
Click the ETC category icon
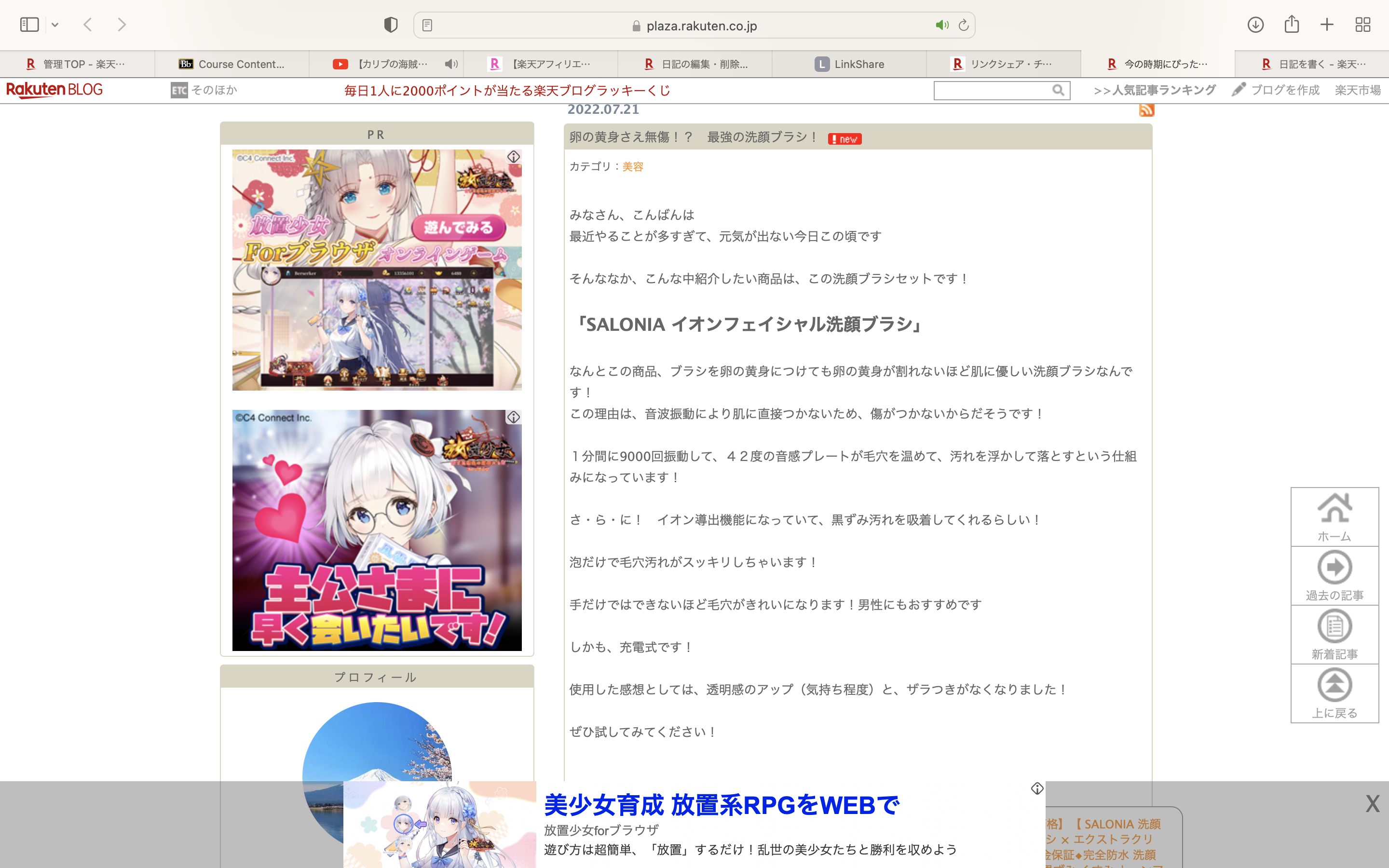coord(179,90)
